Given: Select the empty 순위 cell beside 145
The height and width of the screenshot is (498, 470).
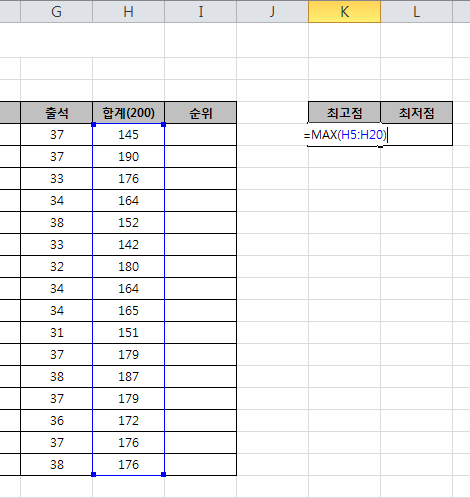Looking at the screenshot, I should pos(200,135).
